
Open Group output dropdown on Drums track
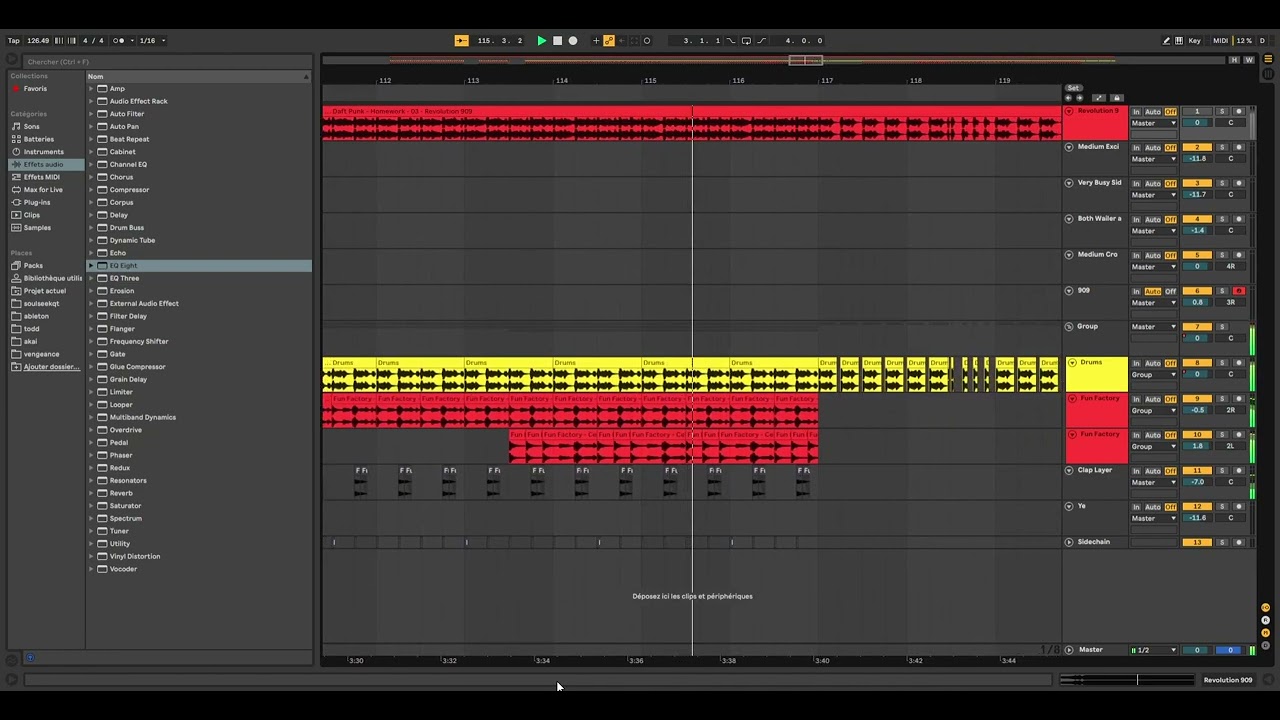point(1153,375)
